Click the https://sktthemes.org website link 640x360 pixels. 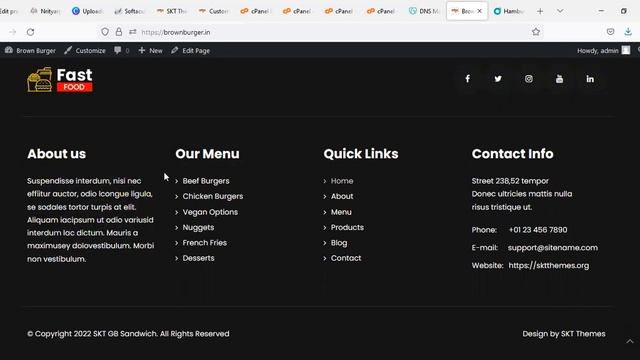click(x=549, y=265)
